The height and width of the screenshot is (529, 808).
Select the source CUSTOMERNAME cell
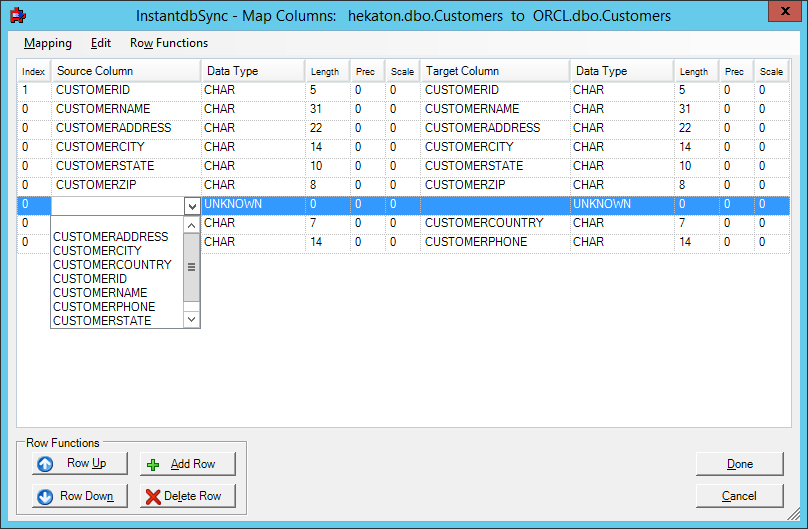tap(126, 109)
